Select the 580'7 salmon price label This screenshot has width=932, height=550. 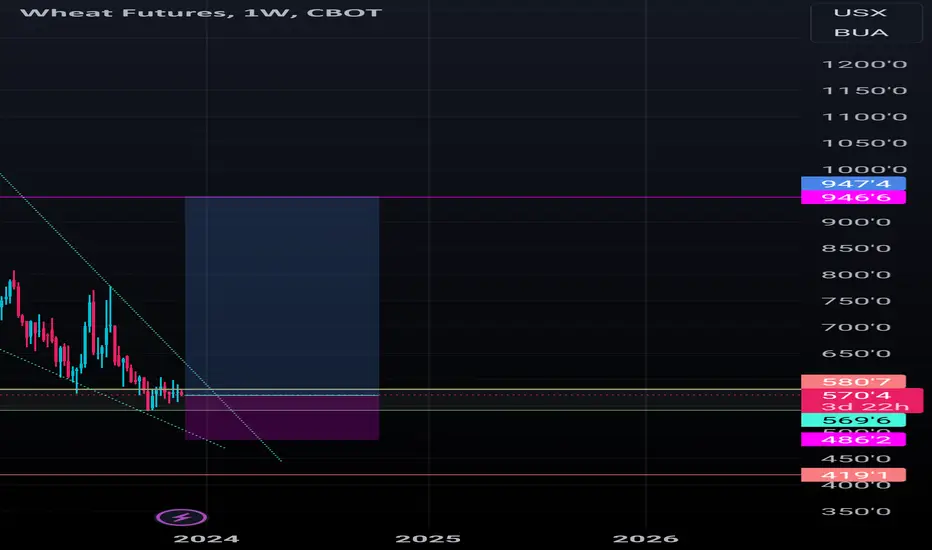tap(853, 381)
